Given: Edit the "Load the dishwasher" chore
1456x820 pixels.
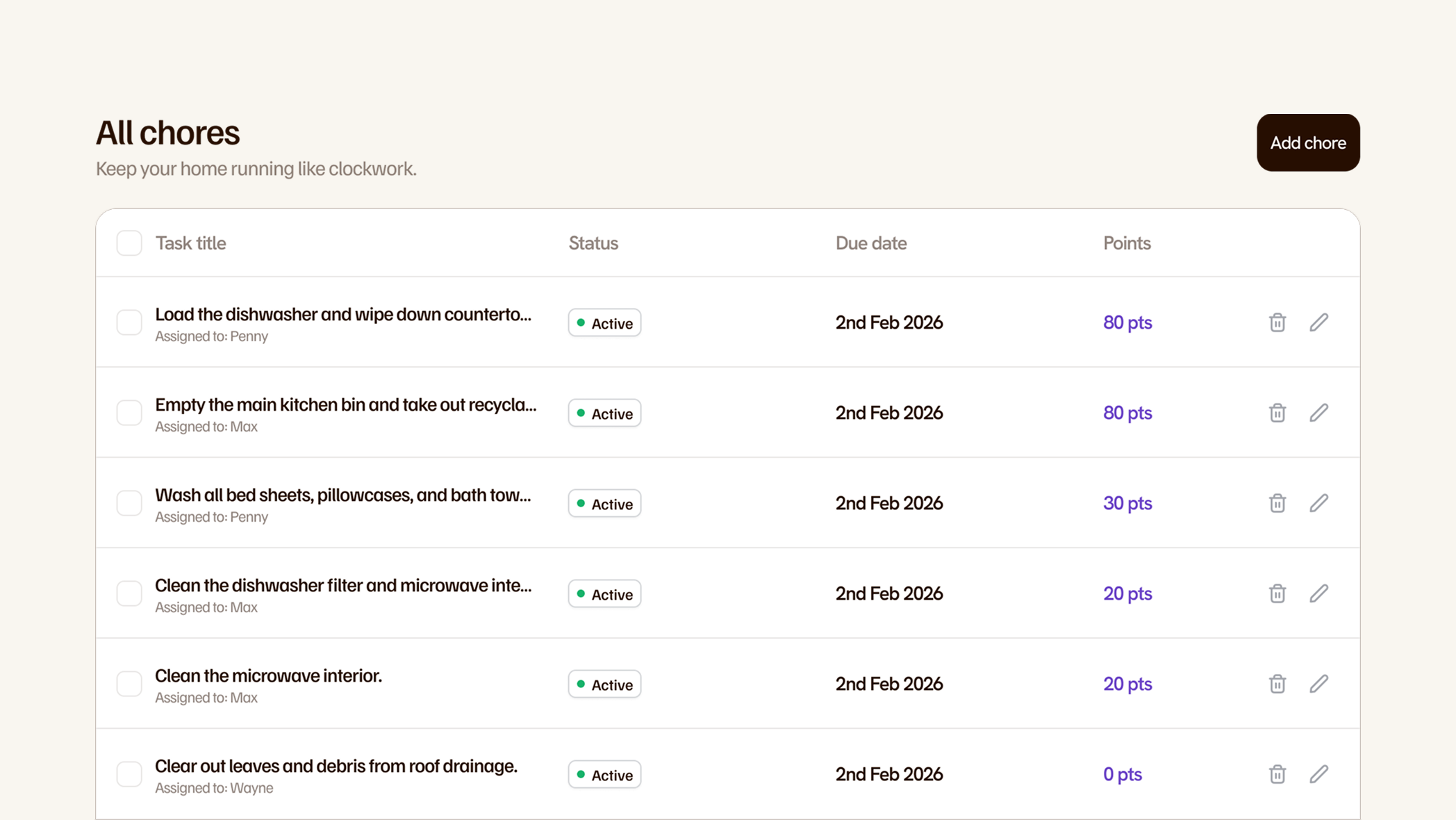Looking at the screenshot, I should coord(1319,322).
